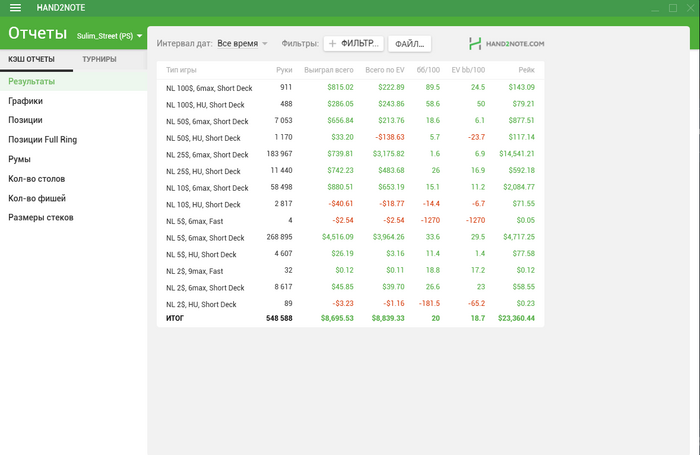
Task: Click the winnings value $815.02
Action: (340, 87)
